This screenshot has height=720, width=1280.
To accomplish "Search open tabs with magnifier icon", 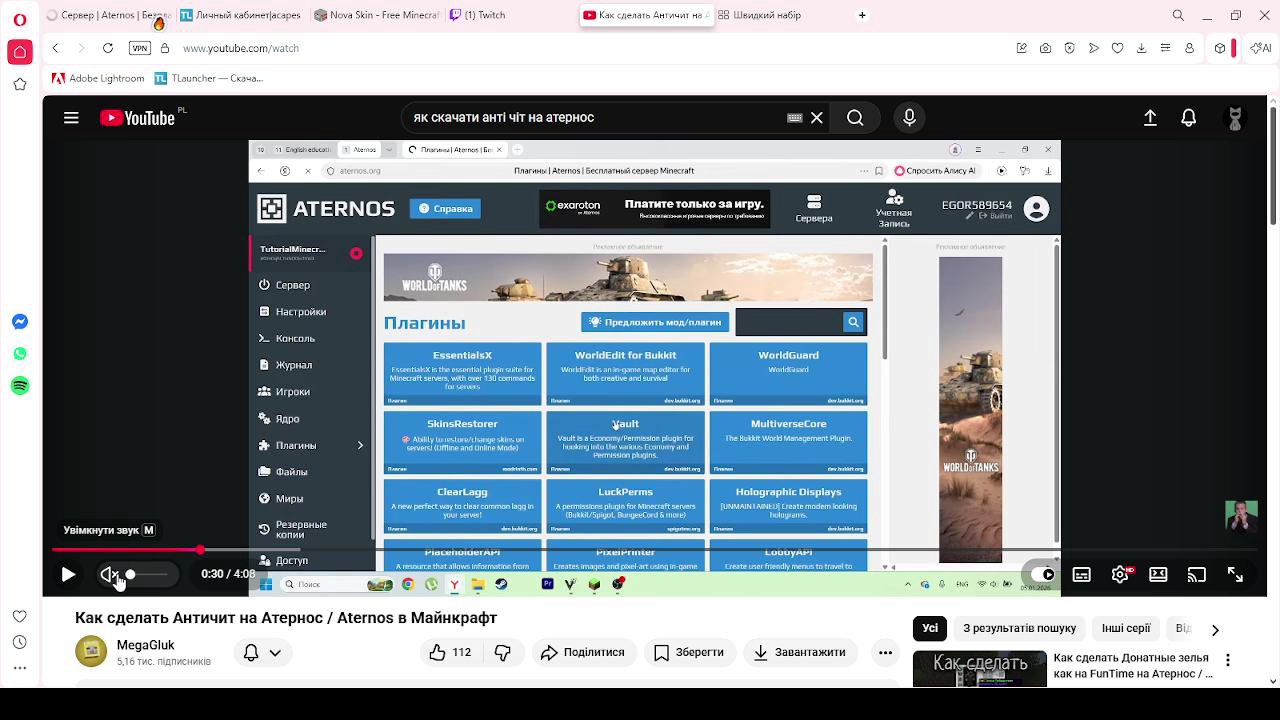I will coord(1178,15).
